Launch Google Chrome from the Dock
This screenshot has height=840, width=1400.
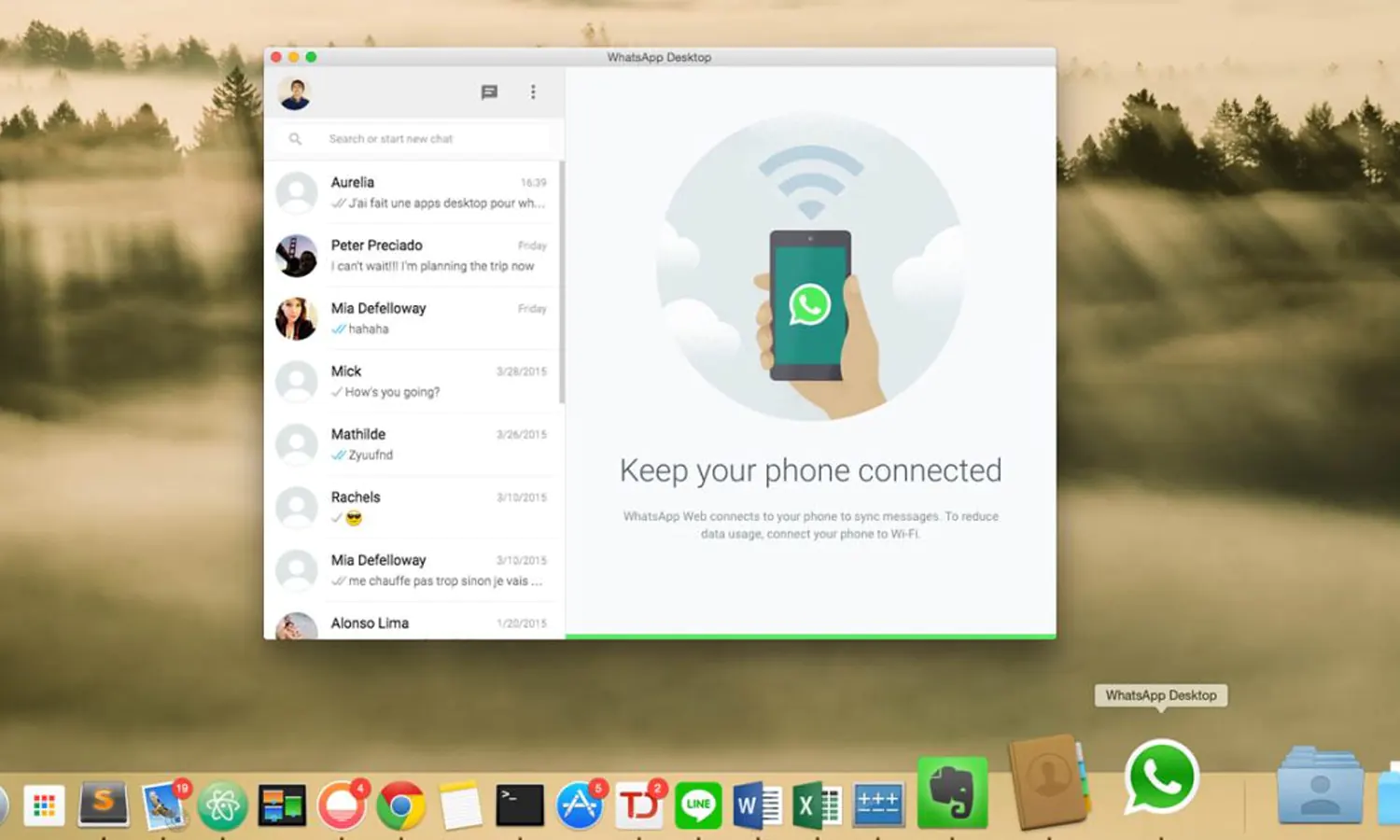coord(401,805)
